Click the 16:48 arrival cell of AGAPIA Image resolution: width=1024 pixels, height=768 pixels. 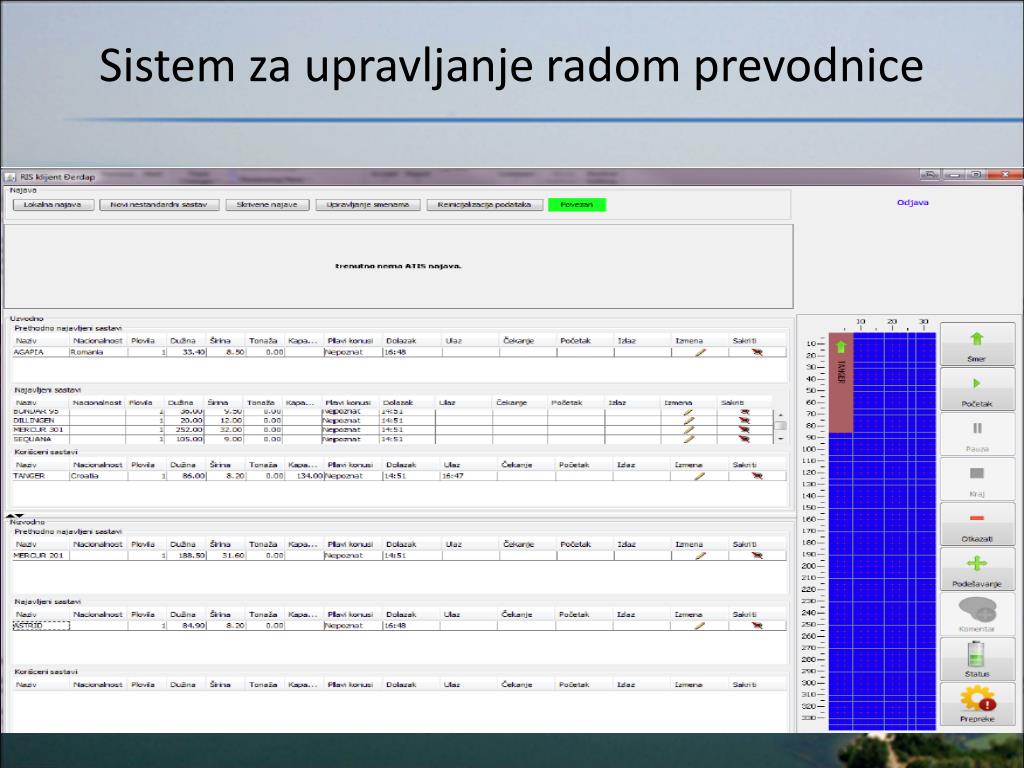pyautogui.click(x=413, y=352)
